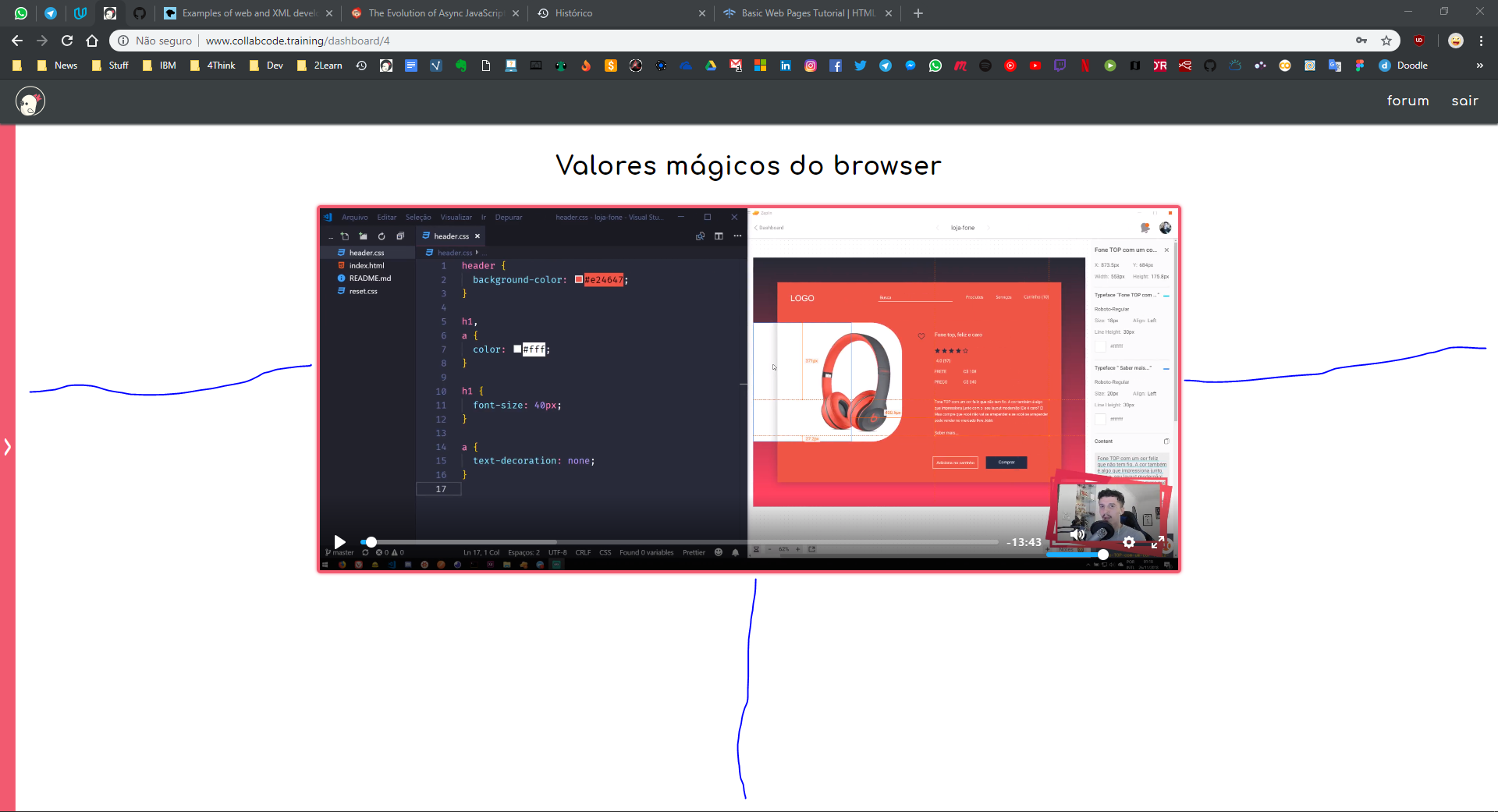Open the orange dollar sign bookmark

pyautogui.click(x=611, y=66)
